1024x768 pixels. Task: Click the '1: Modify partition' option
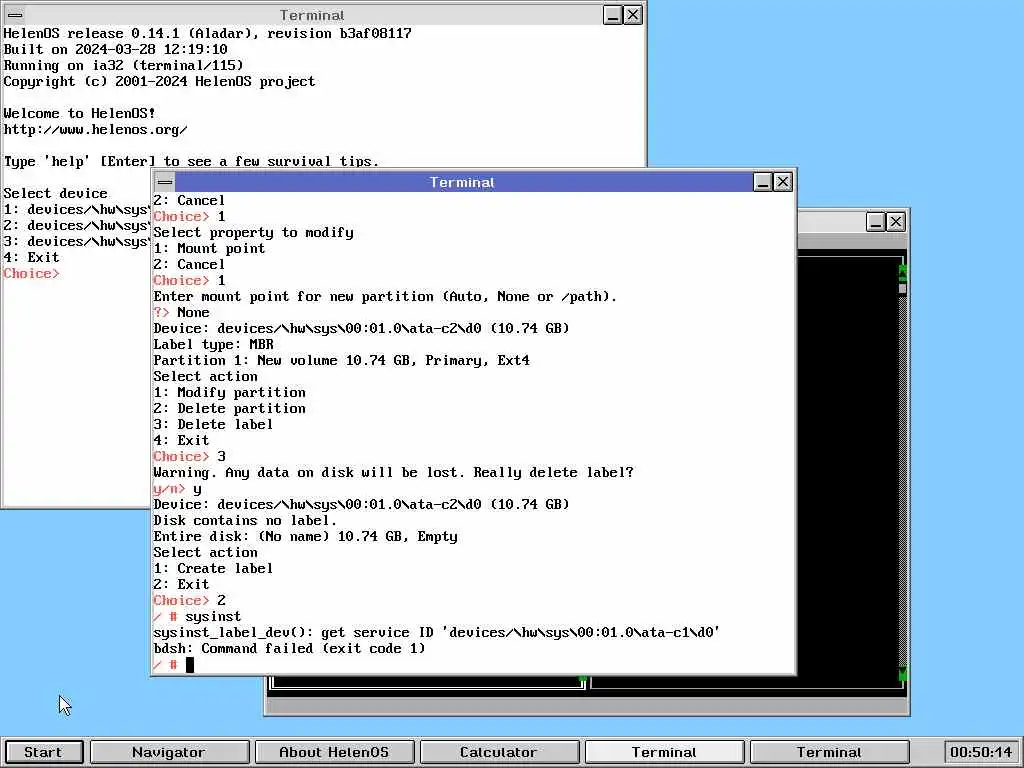229,392
